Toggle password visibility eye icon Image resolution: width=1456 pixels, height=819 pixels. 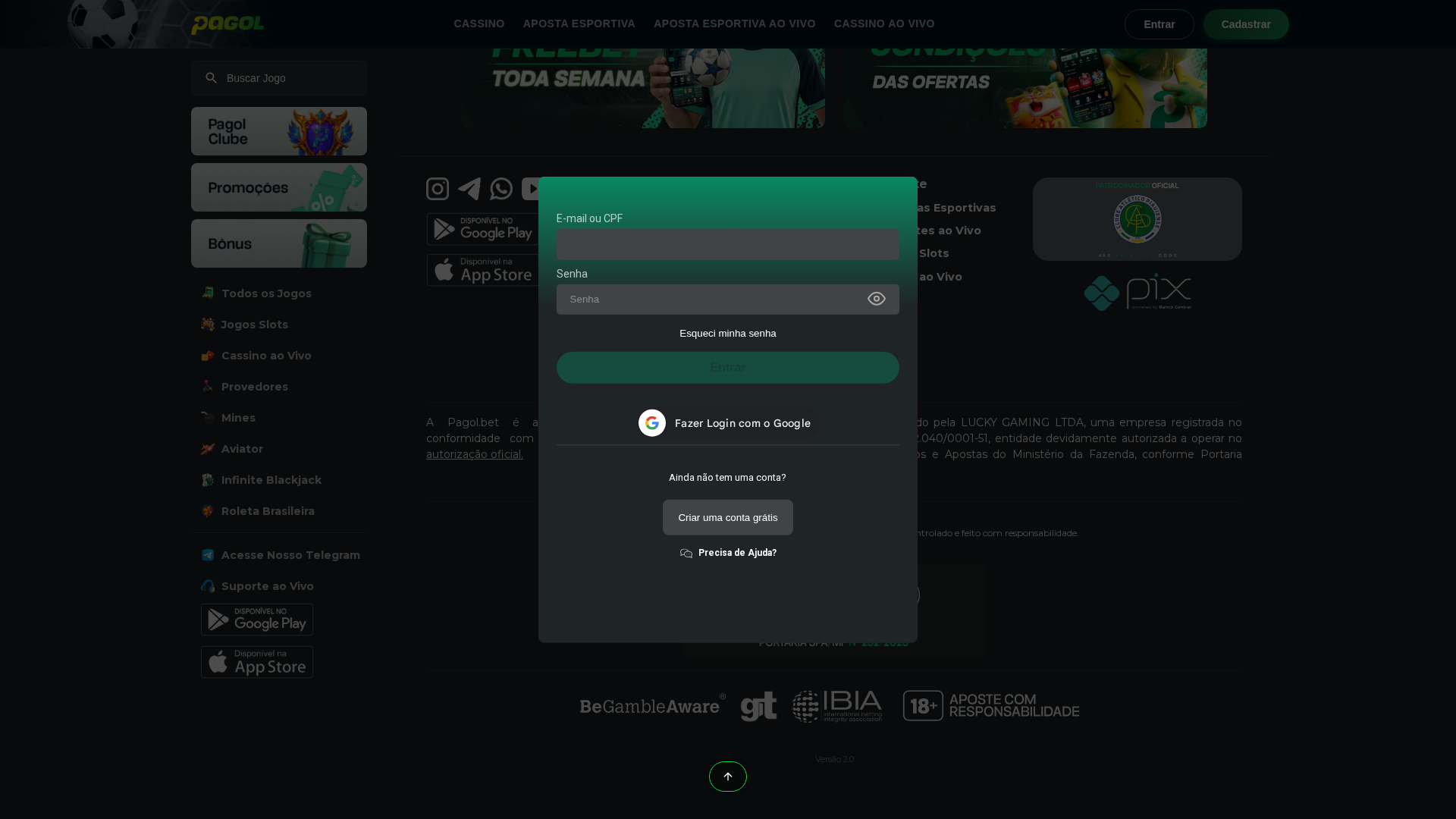(x=877, y=299)
